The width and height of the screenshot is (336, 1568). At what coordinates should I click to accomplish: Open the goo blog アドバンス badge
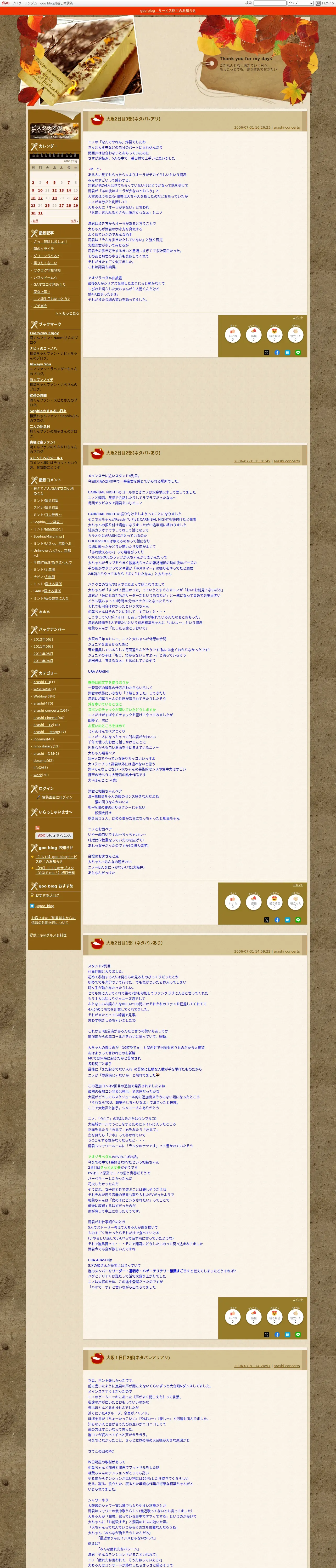pos(54,836)
